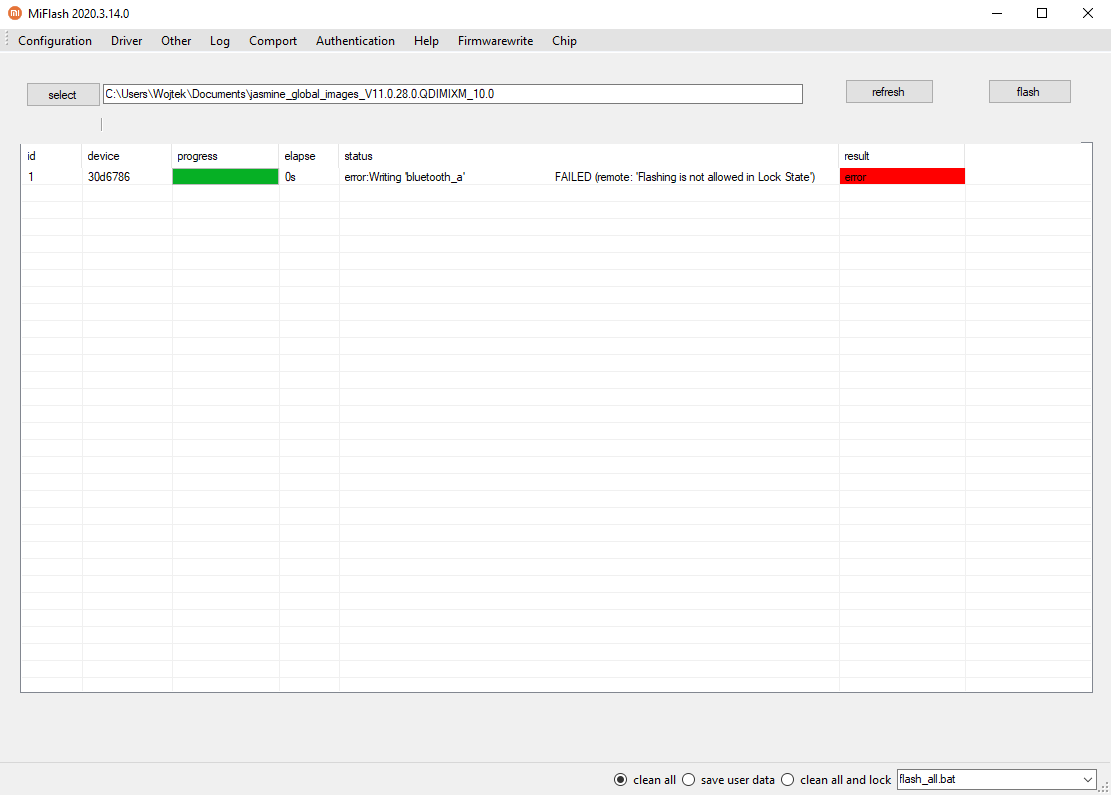Open the Other menu
1111x795 pixels.
[176, 41]
